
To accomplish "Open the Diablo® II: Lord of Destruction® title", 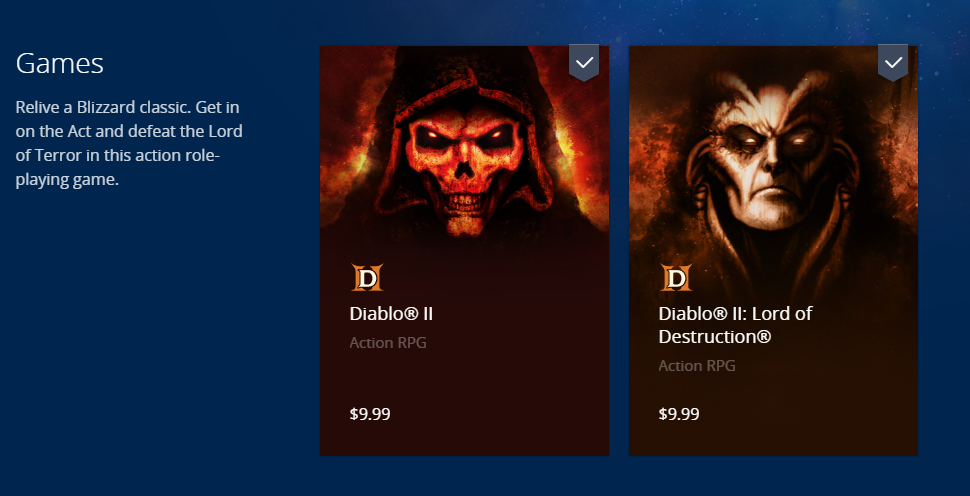I will 735,325.
